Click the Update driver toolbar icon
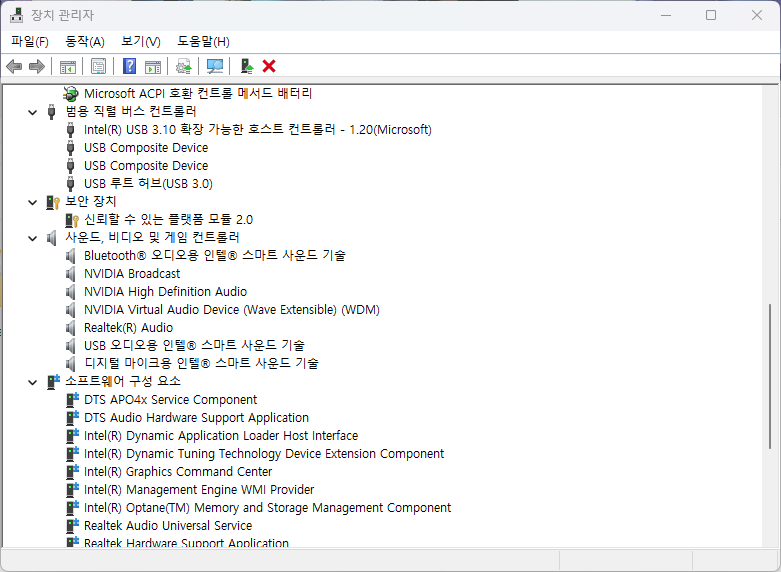 point(184,66)
